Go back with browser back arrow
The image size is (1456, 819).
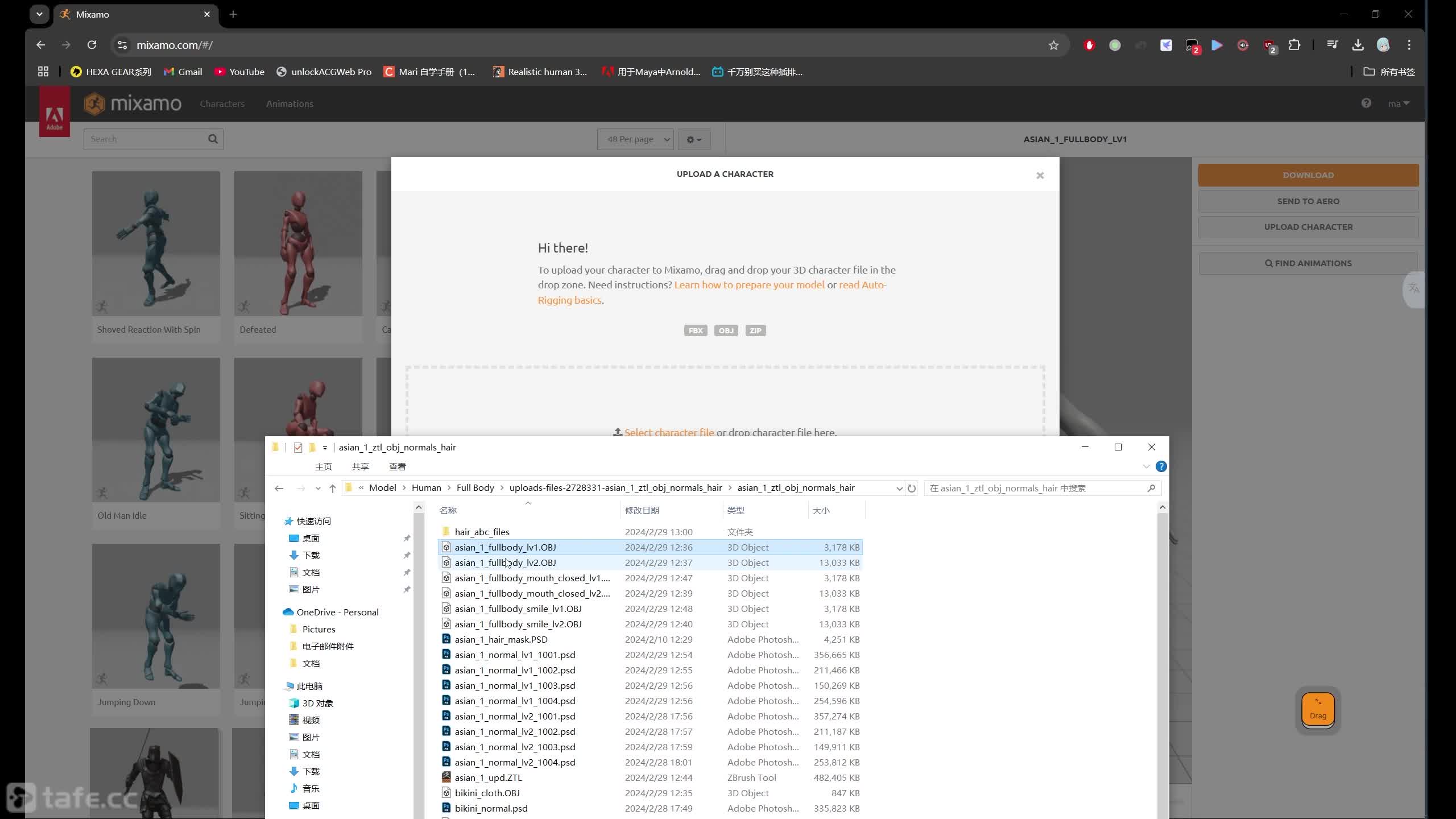pos(40,45)
